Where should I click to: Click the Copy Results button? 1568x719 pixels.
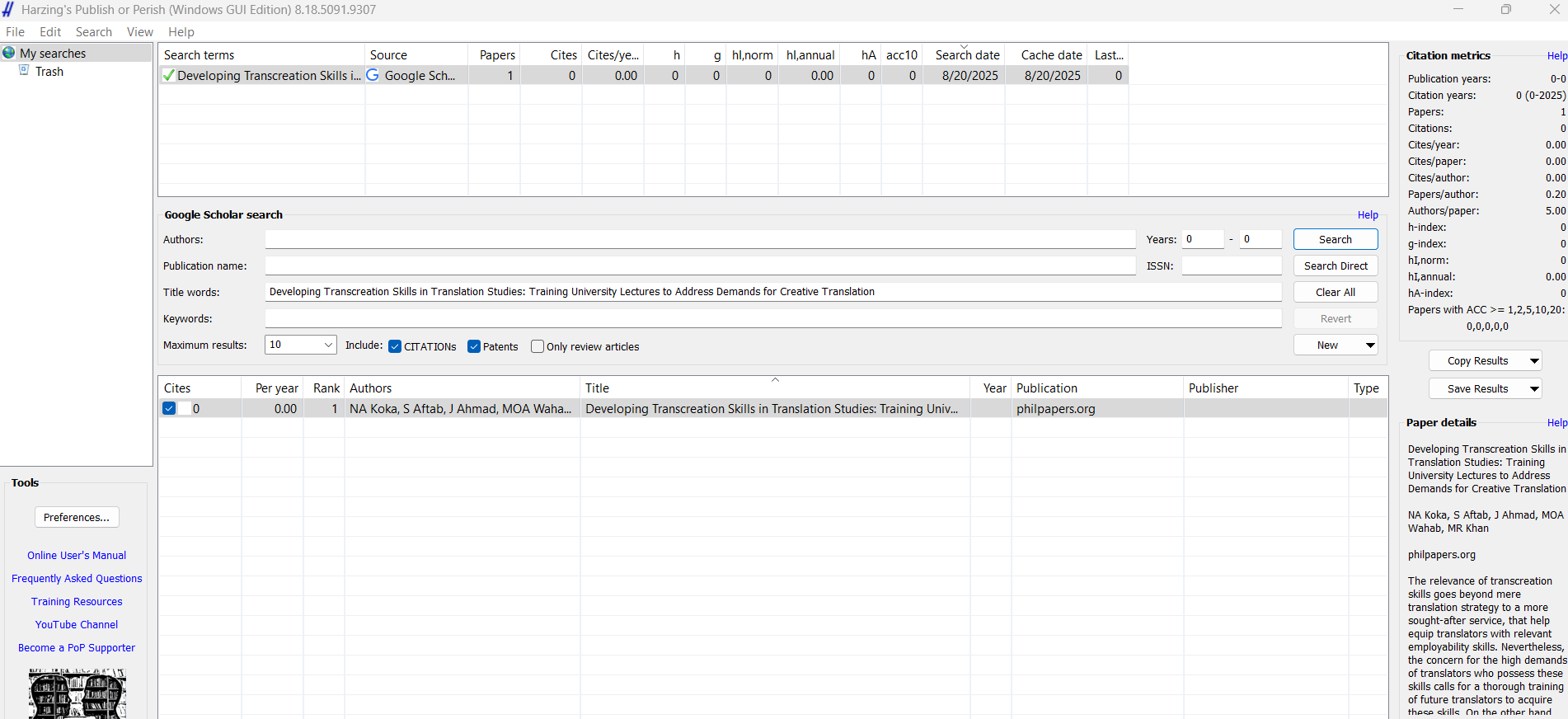click(x=1477, y=360)
